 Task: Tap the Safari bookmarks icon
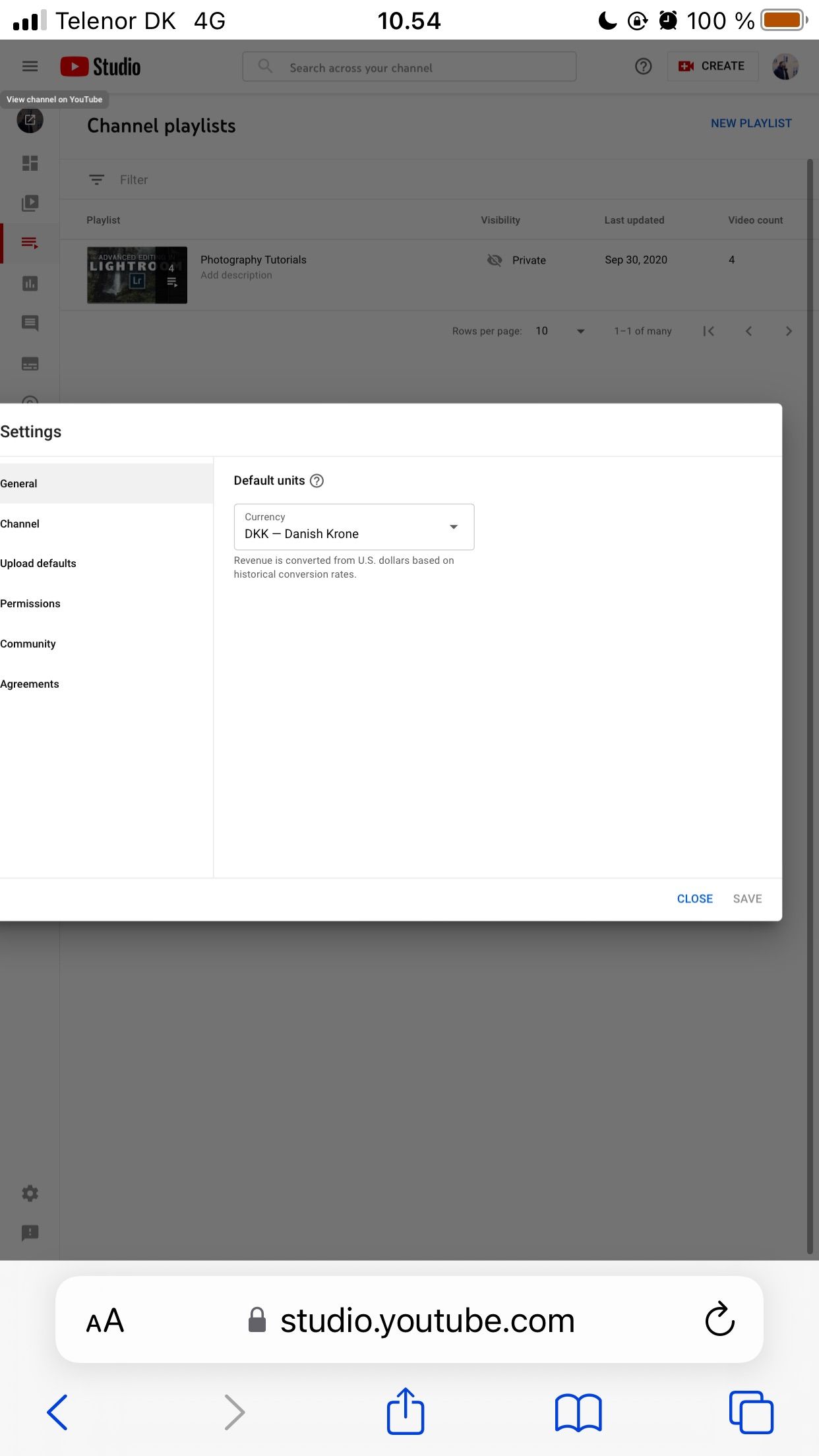pyautogui.click(x=578, y=1412)
